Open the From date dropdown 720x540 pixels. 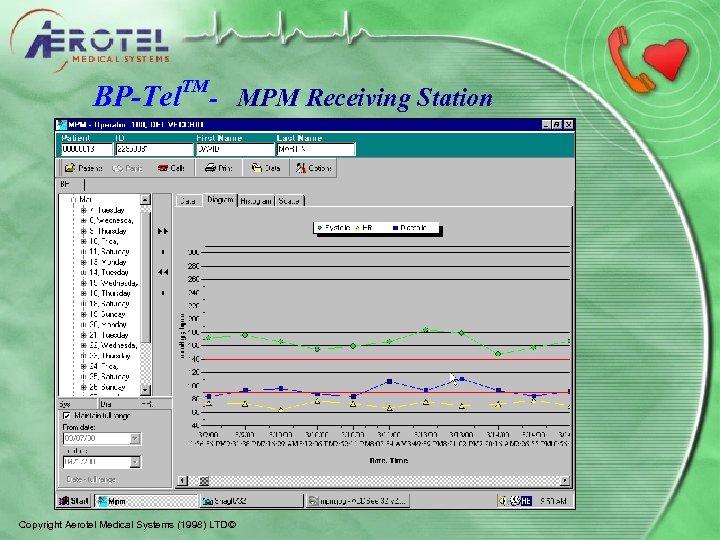point(135,439)
